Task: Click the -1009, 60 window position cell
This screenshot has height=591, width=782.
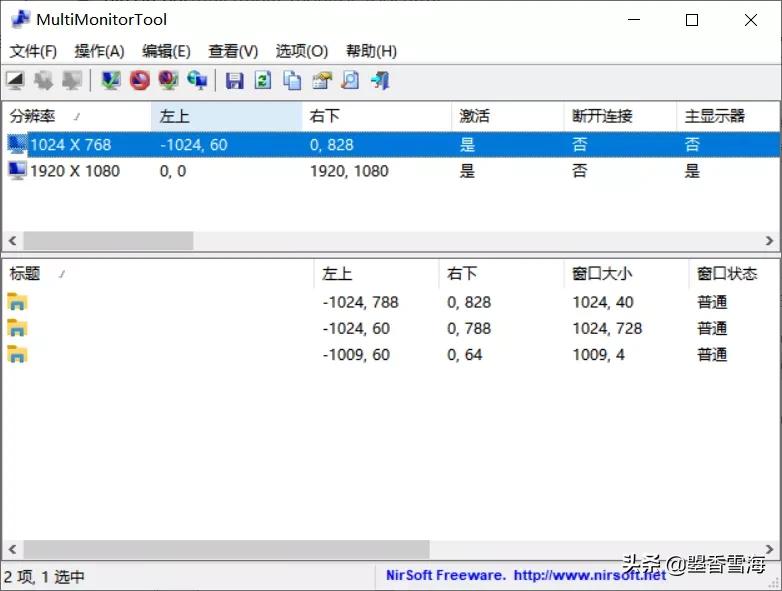Action: 356,354
